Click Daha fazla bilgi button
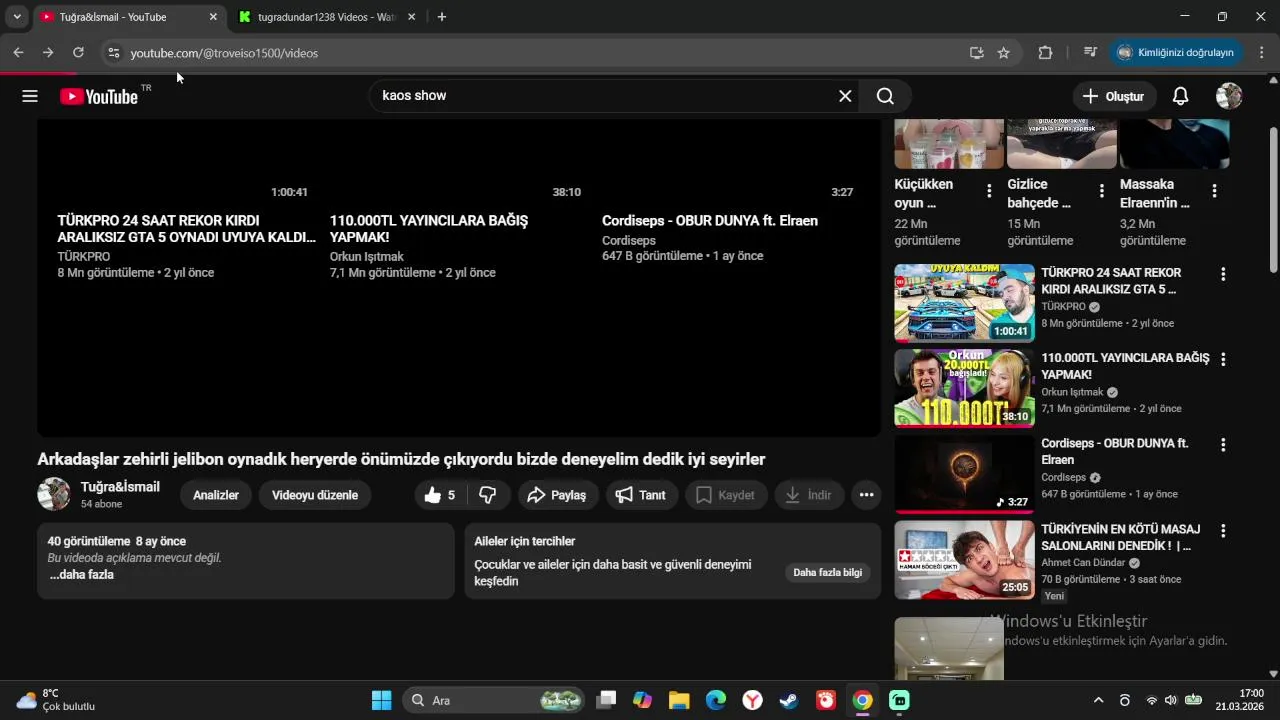Screen dimensions: 1280x720 coord(827,573)
